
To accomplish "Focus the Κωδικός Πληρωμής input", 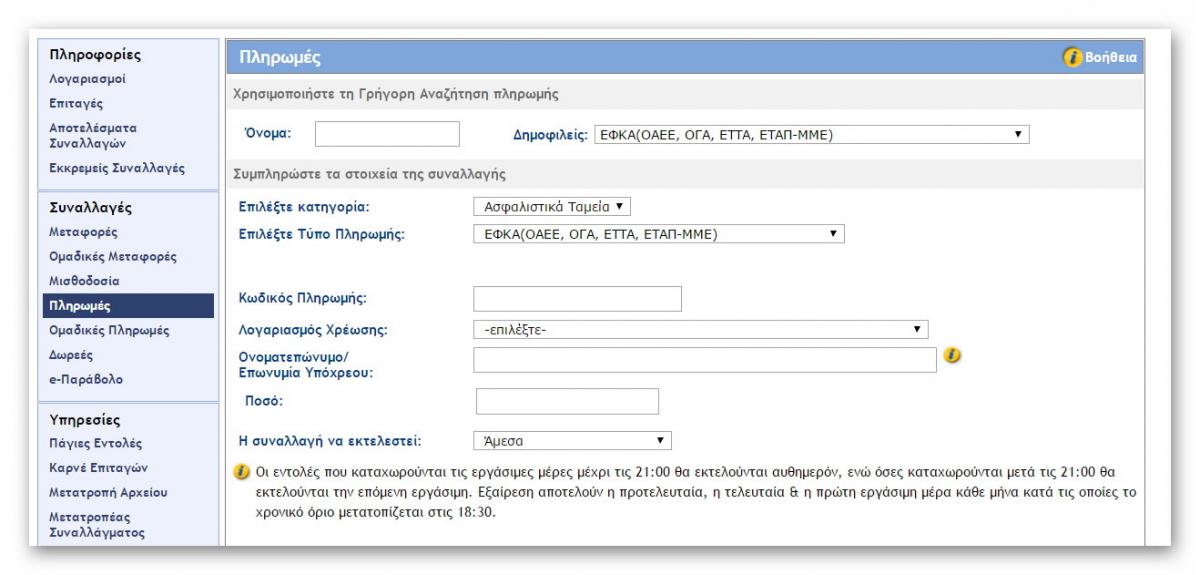I will click(577, 298).
